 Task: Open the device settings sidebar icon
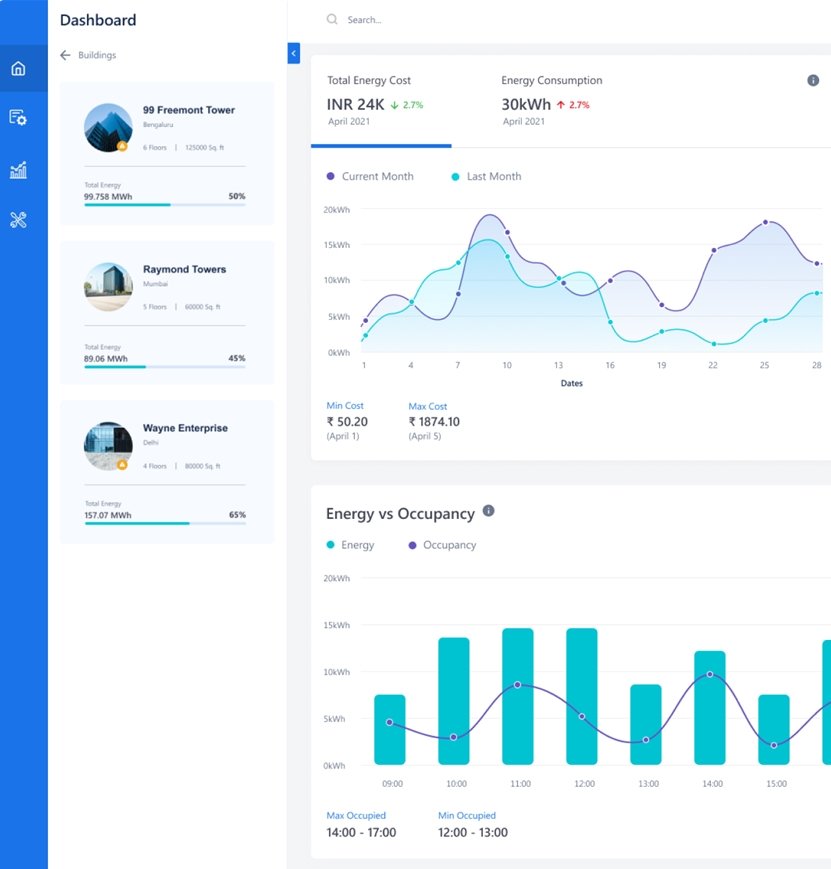pyautogui.click(x=18, y=118)
